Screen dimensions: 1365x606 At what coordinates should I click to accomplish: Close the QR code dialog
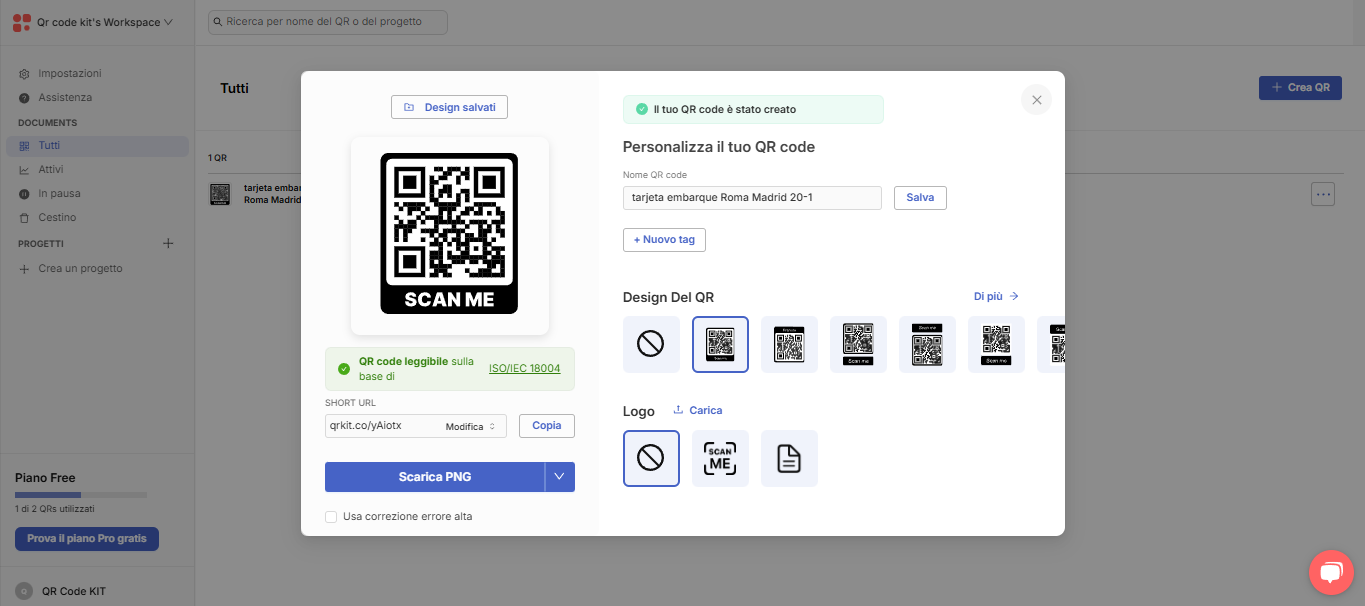(1036, 100)
